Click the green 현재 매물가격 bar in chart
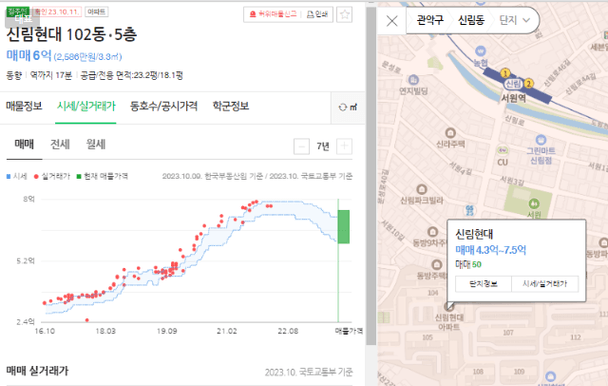This screenshot has width=608, height=386. coord(344,227)
